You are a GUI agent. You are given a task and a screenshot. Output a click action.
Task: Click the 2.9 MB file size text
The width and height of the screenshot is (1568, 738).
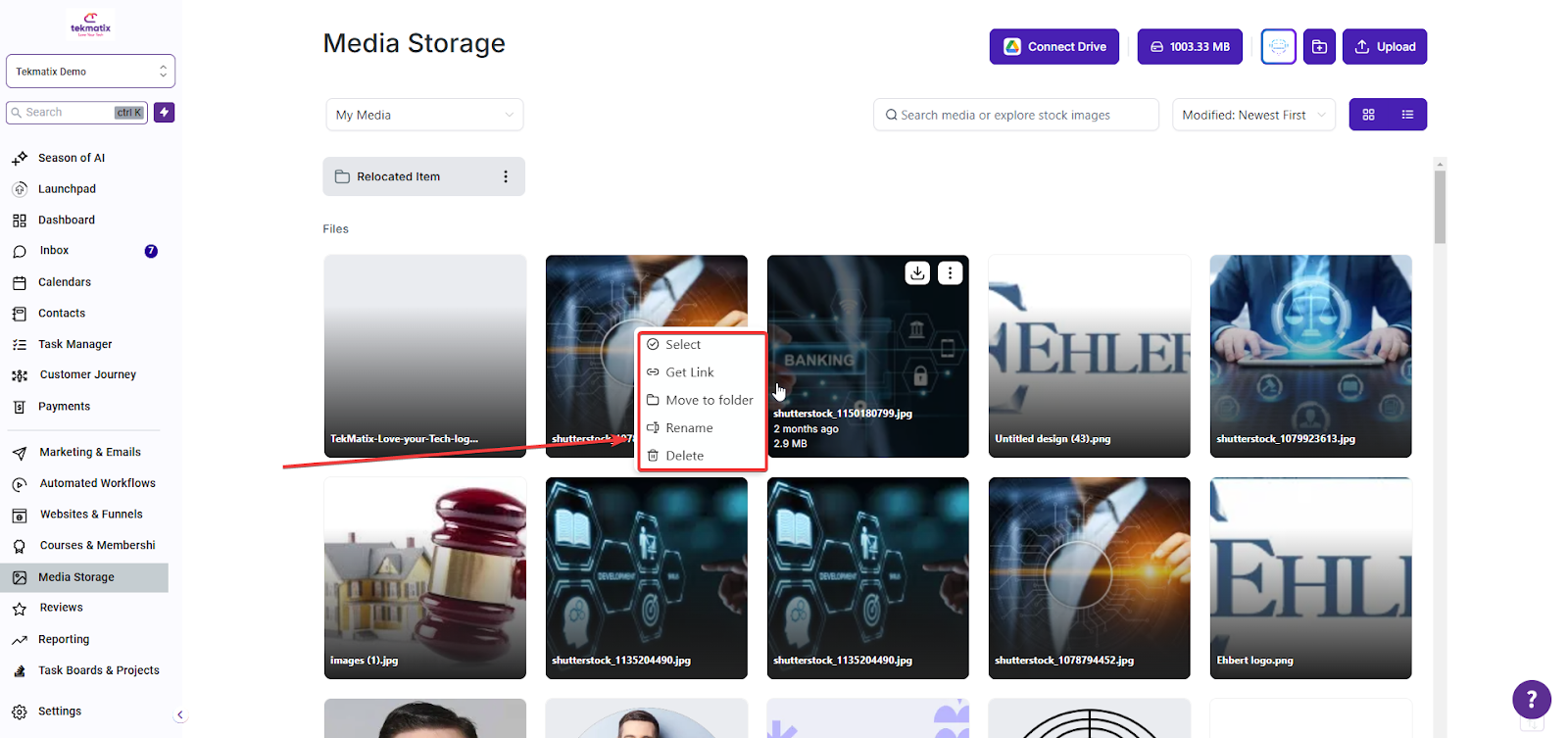coord(790,444)
